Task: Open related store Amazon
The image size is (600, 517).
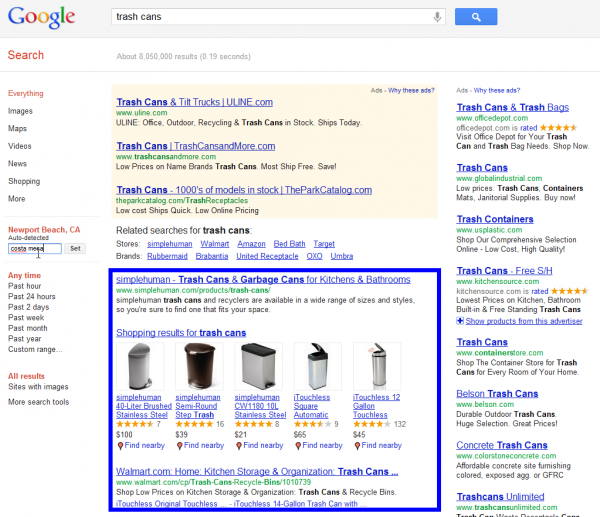Action: click(x=251, y=244)
